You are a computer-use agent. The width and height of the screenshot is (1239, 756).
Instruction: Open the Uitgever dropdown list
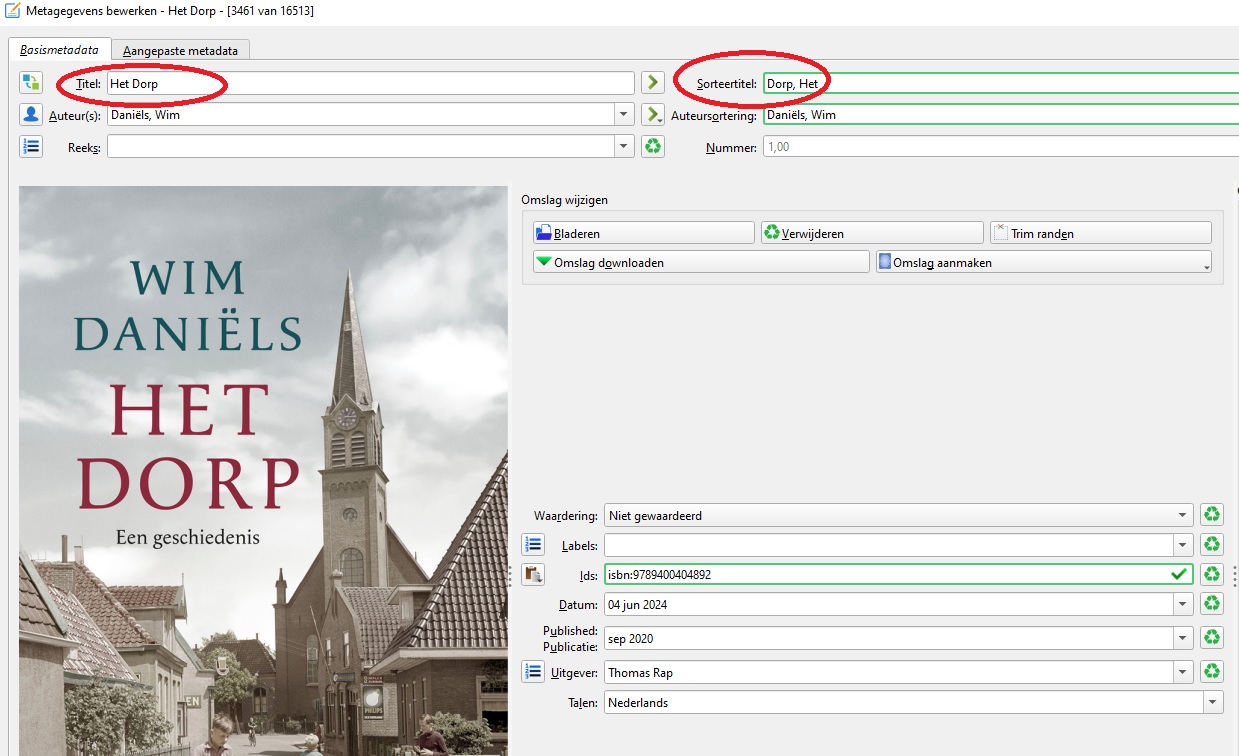[1183, 672]
